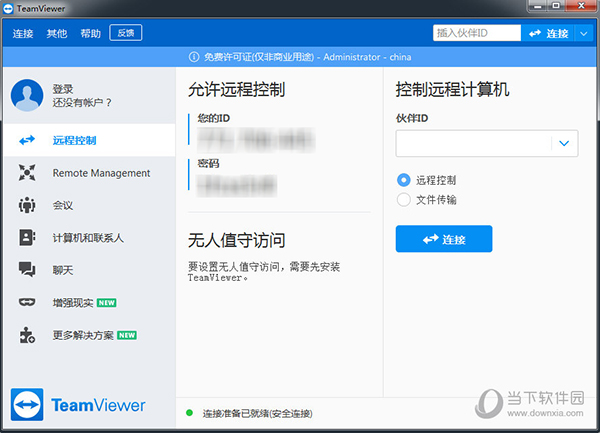Open the 其他 menu
Viewport: 600px width, 433px height.
57,34
